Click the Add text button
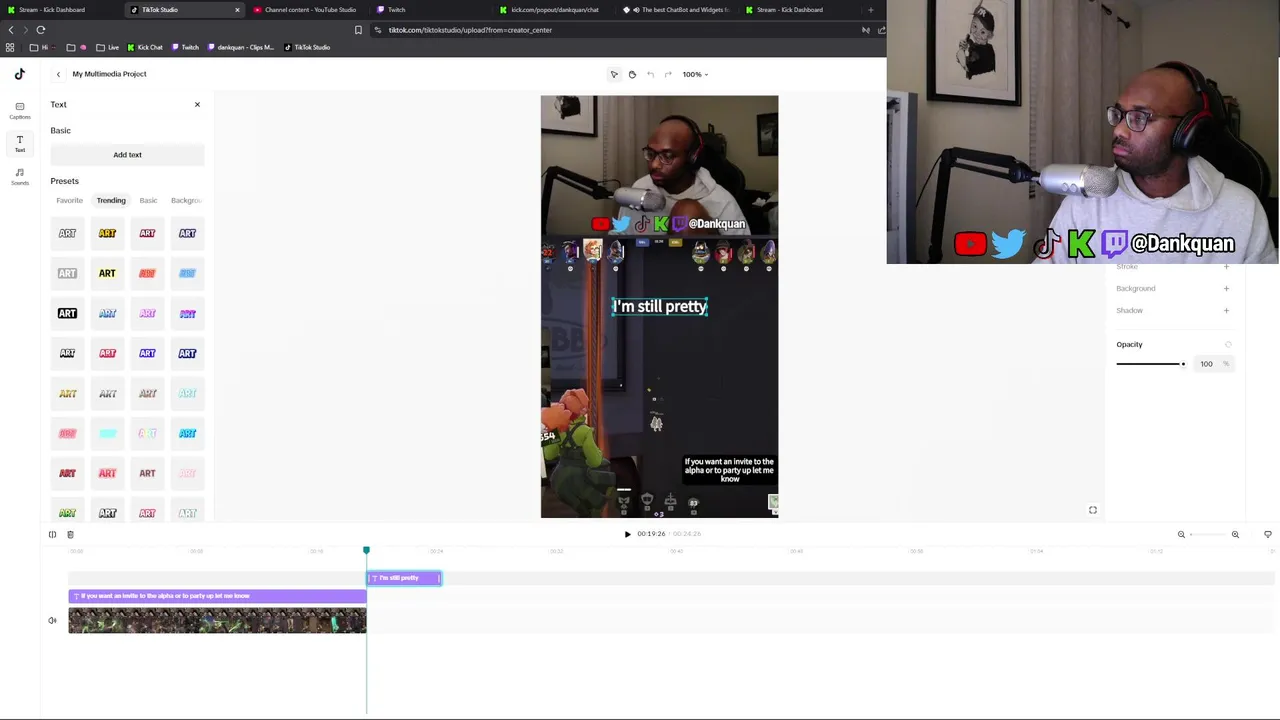Image resolution: width=1280 pixels, height=720 pixels. pyautogui.click(x=127, y=155)
